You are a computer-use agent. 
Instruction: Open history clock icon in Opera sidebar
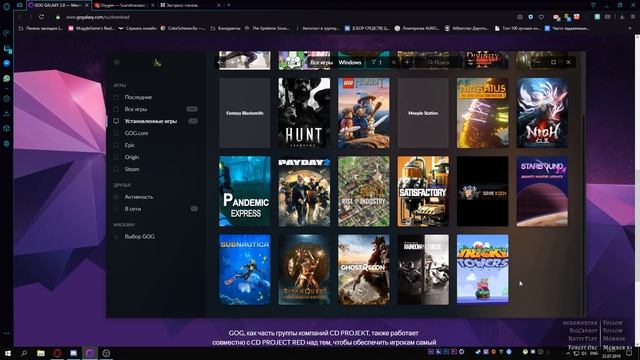pos(7,98)
